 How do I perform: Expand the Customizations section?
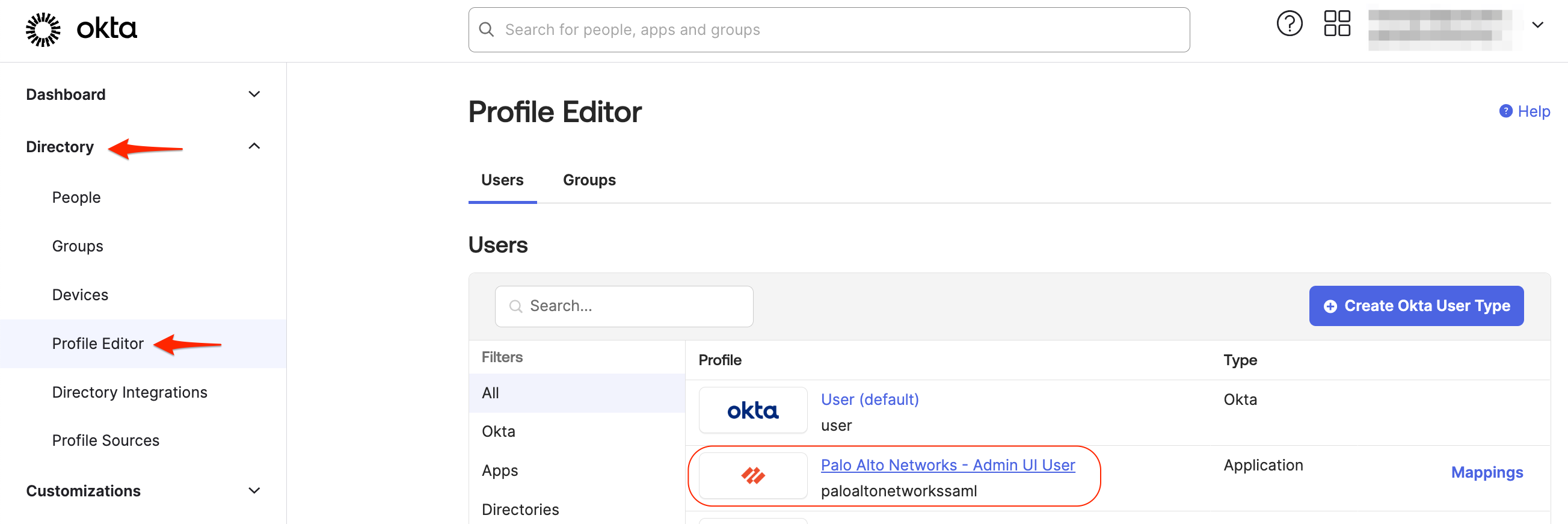[x=254, y=490]
